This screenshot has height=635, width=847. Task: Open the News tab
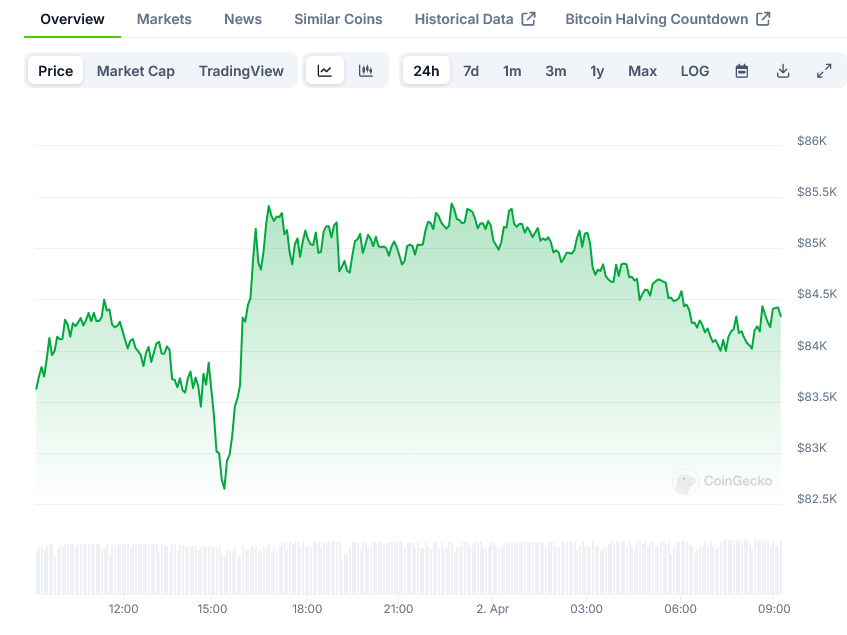[243, 19]
